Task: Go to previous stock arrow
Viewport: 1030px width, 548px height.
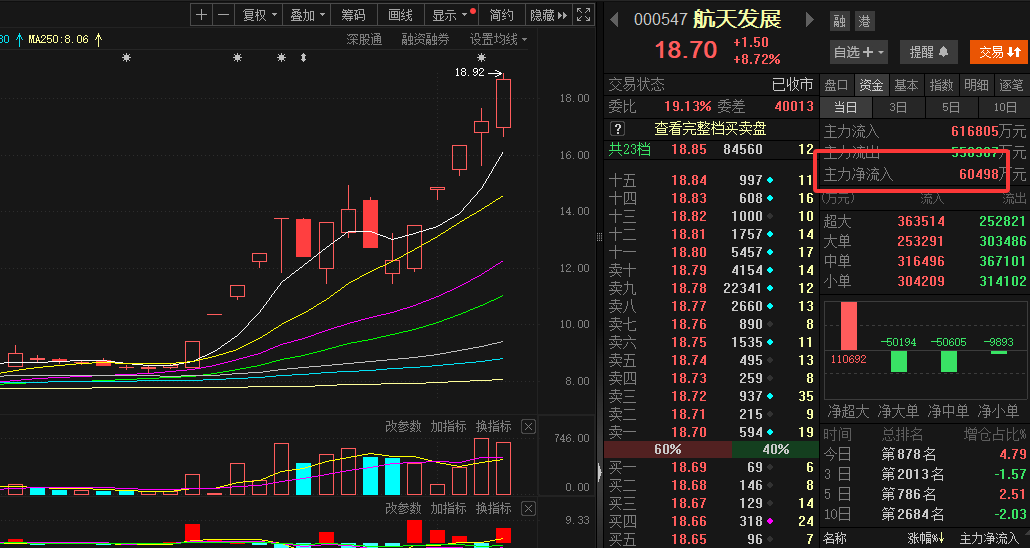Action: click(615, 20)
